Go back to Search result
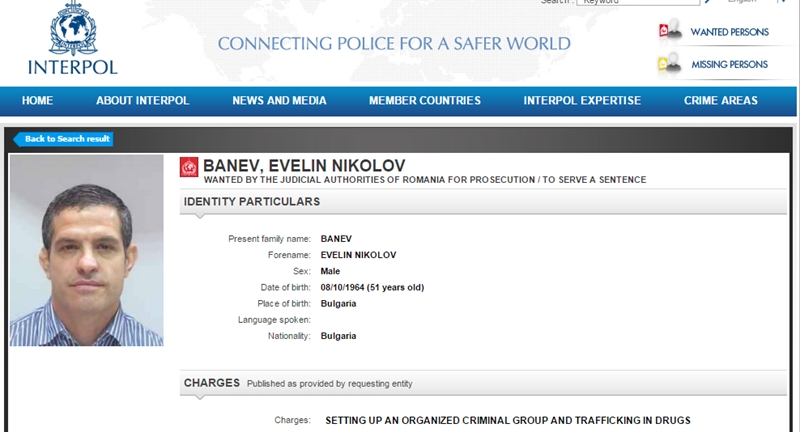Image resolution: width=800 pixels, height=432 pixels. point(63,139)
